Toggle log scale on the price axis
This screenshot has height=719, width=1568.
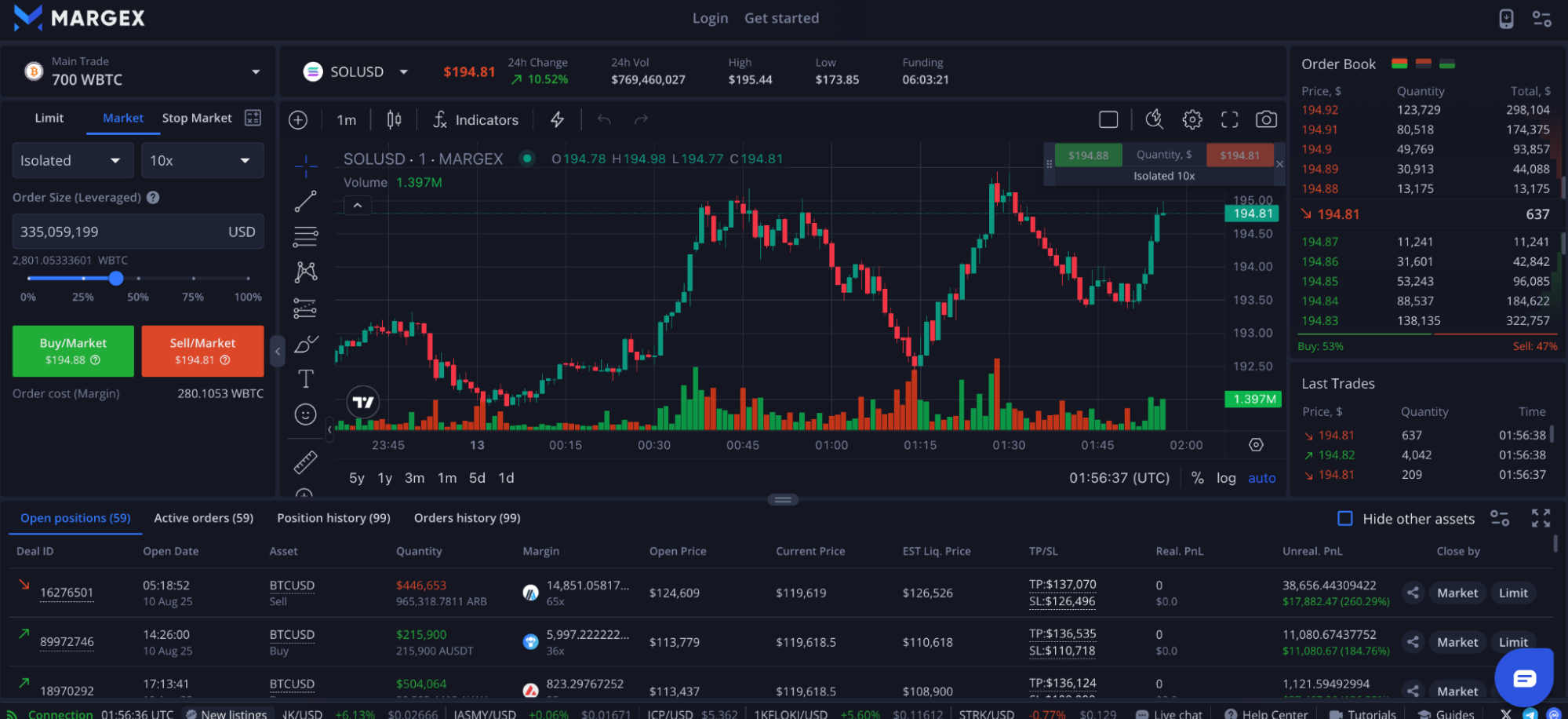[1226, 477]
